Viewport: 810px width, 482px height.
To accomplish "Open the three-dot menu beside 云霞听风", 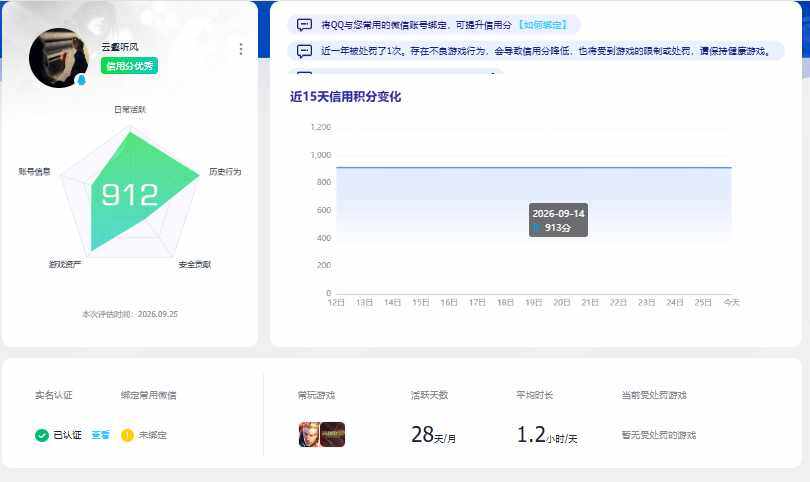I will 241,49.
